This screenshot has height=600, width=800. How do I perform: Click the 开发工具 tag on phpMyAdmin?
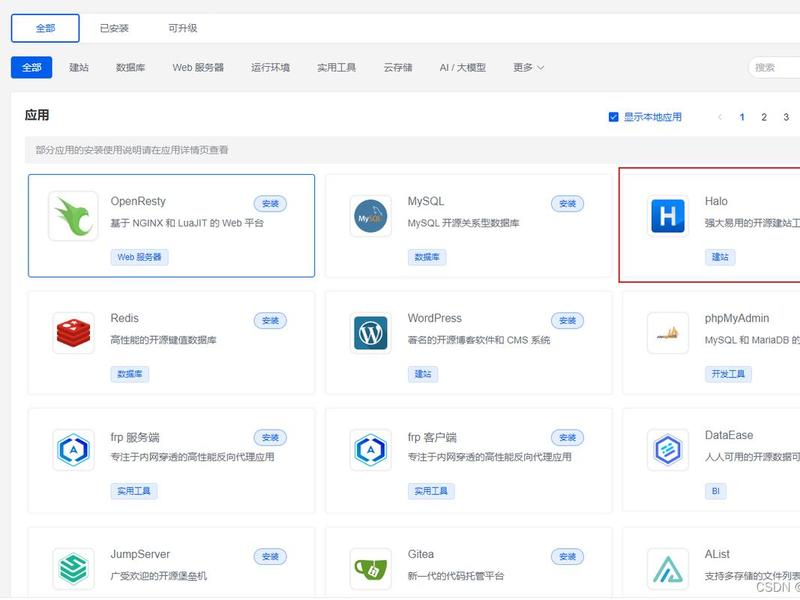[x=729, y=374]
